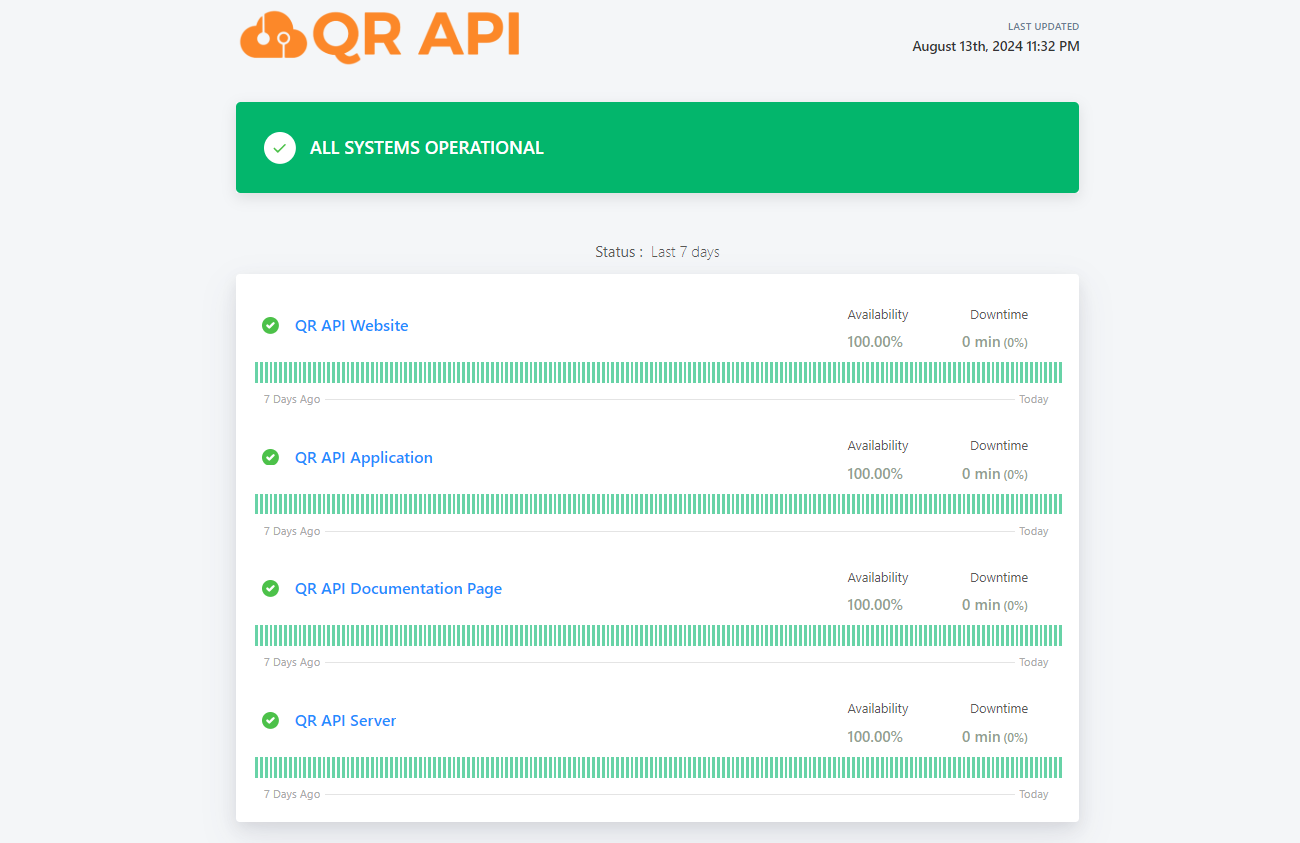Click the QR API cloud logo
Screen dimensions: 1300x843
pyautogui.click(x=380, y=37)
